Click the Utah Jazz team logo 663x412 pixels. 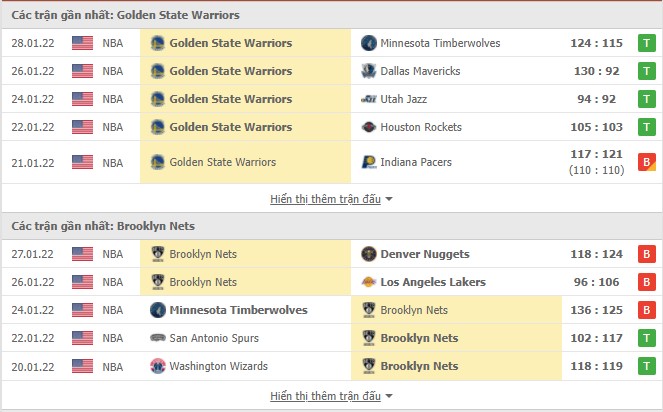coord(368,99)
